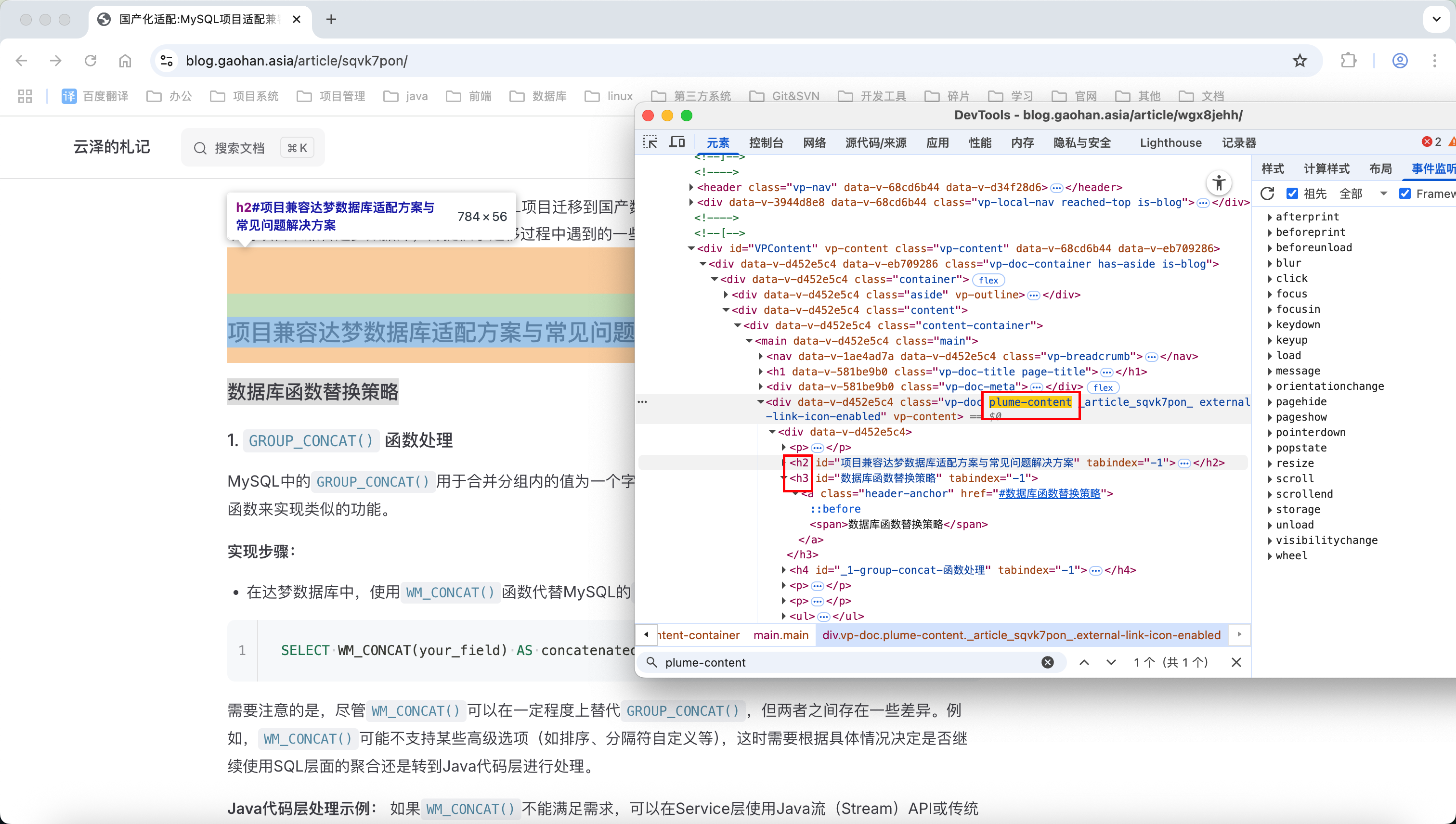Follow the #数据库函数替换策略 href link

(x=1049, y=493)
